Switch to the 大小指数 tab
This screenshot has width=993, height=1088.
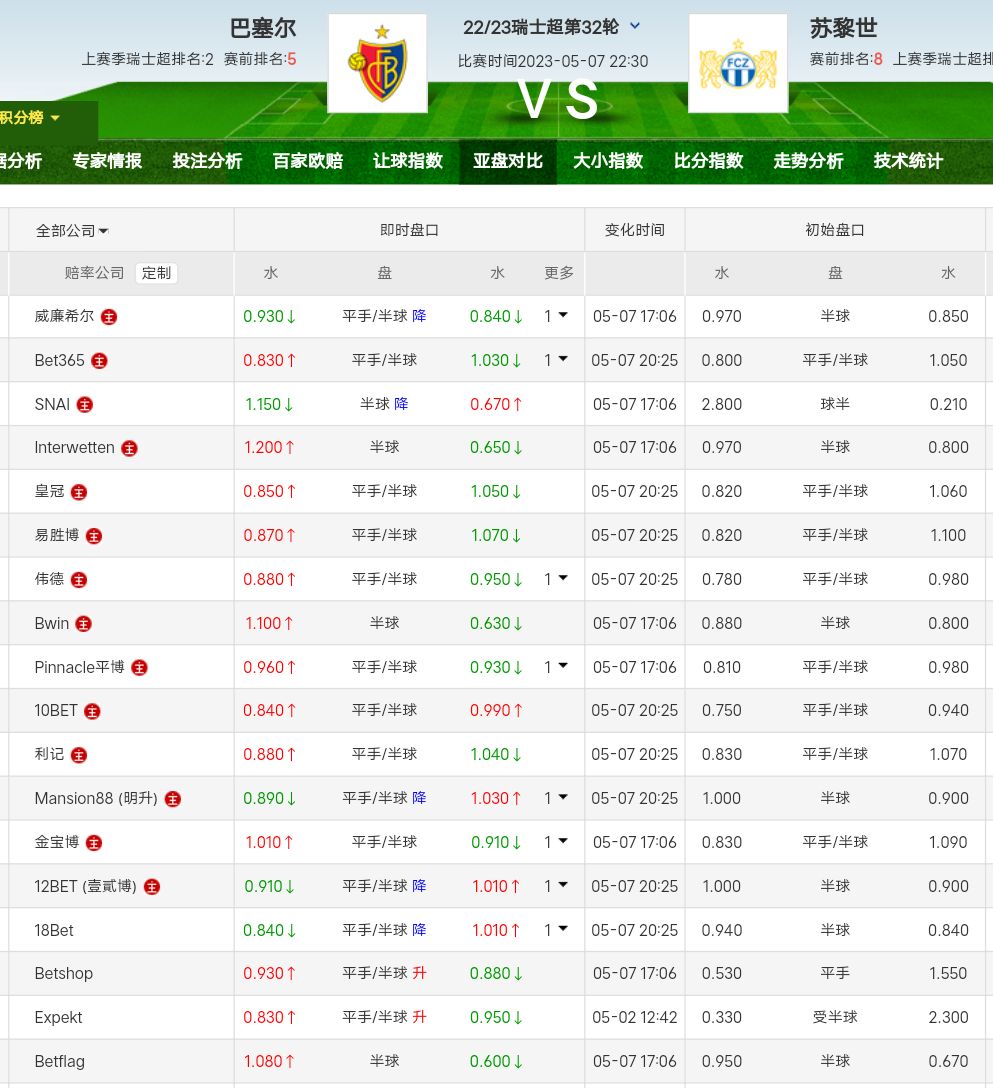[608, 161]
